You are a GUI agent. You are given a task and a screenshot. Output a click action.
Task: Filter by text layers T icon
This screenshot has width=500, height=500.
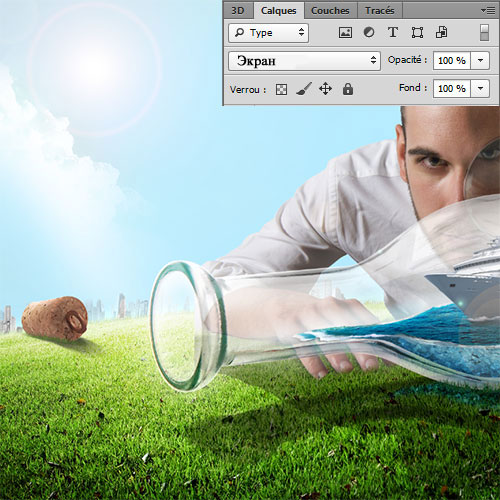[393, 33]
